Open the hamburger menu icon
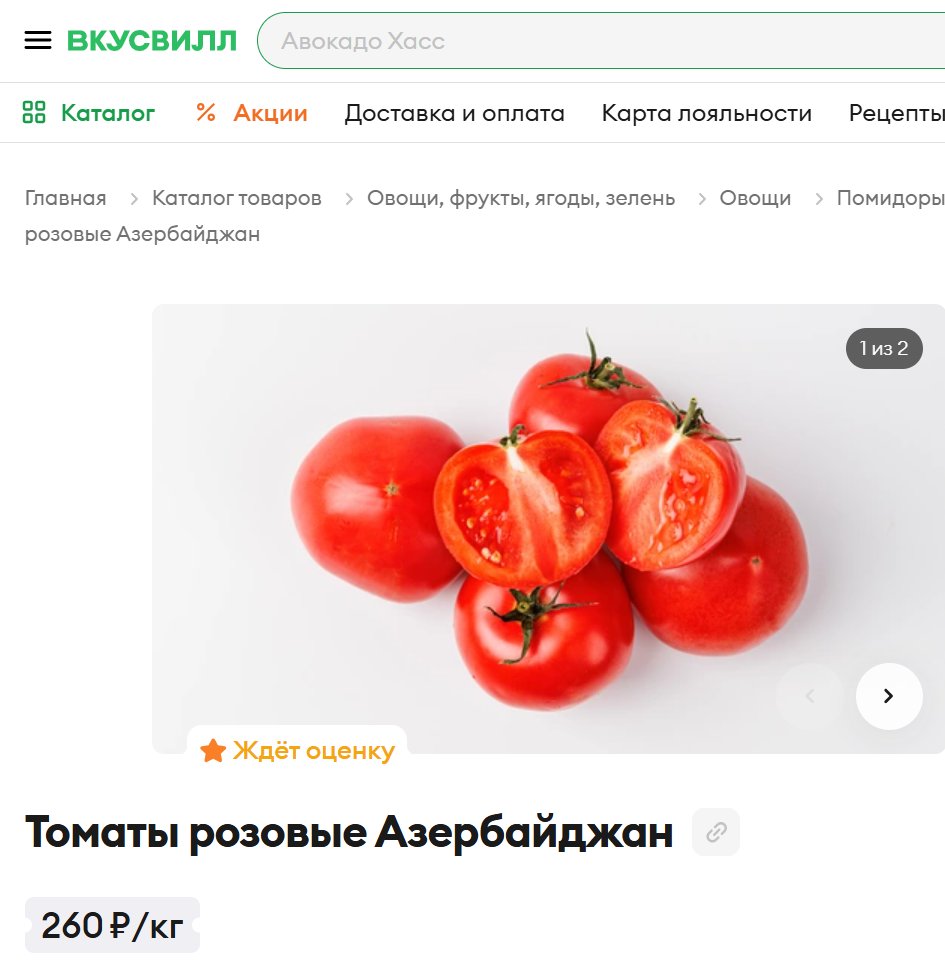 coord(38,41)
